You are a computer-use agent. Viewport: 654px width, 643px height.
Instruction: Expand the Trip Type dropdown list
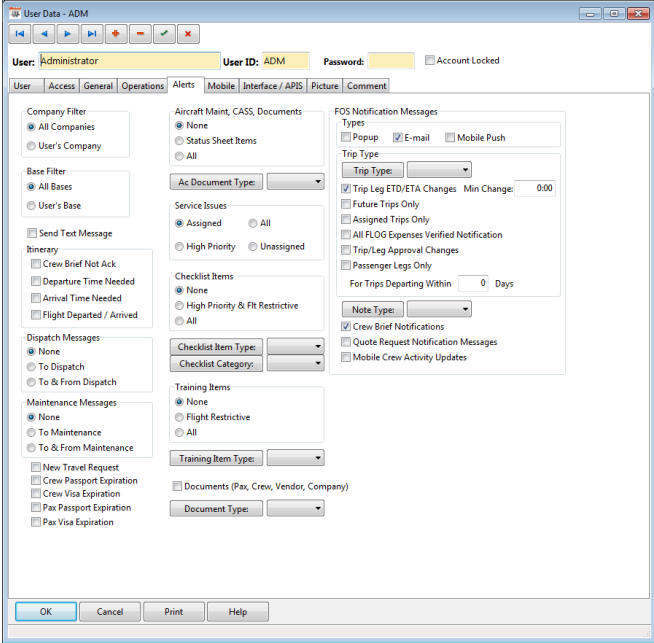click(x=439, y=170)
